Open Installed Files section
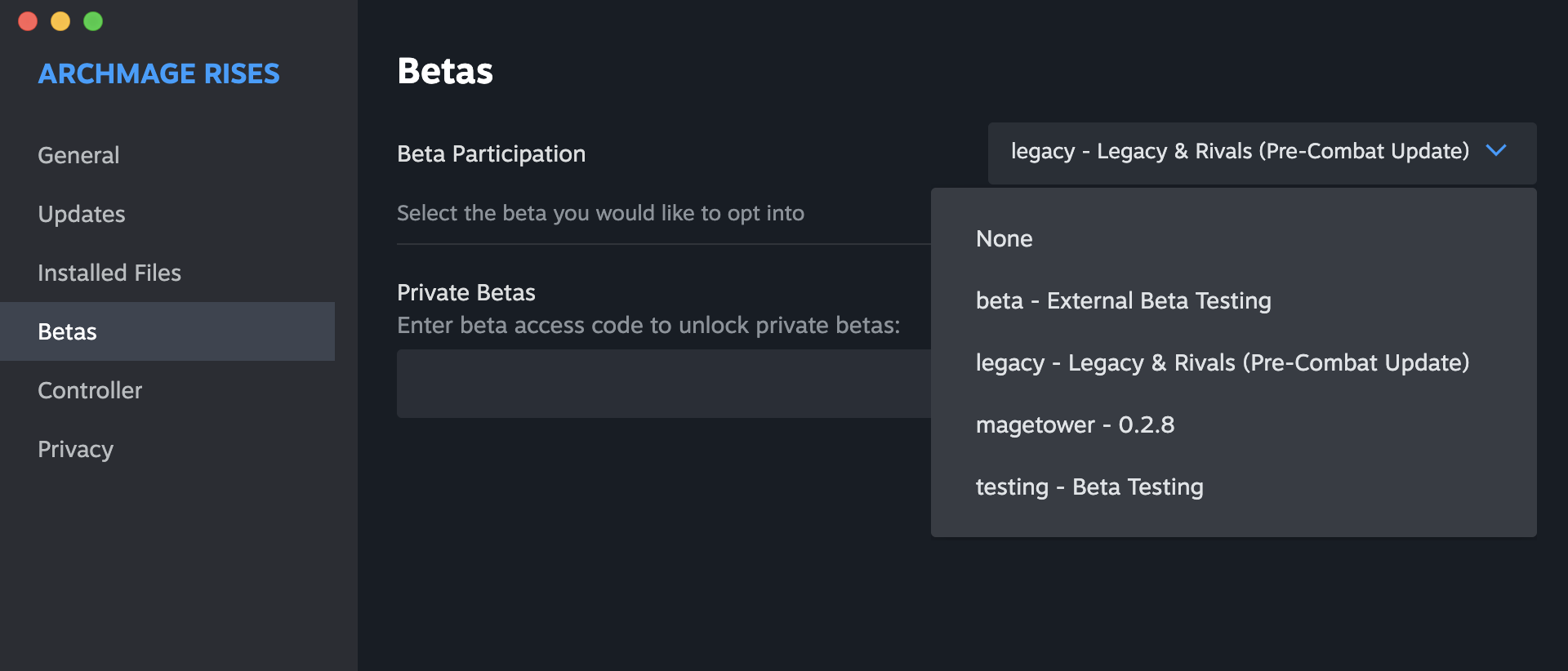The image size is (1568, 671). [x=109, y=273]
